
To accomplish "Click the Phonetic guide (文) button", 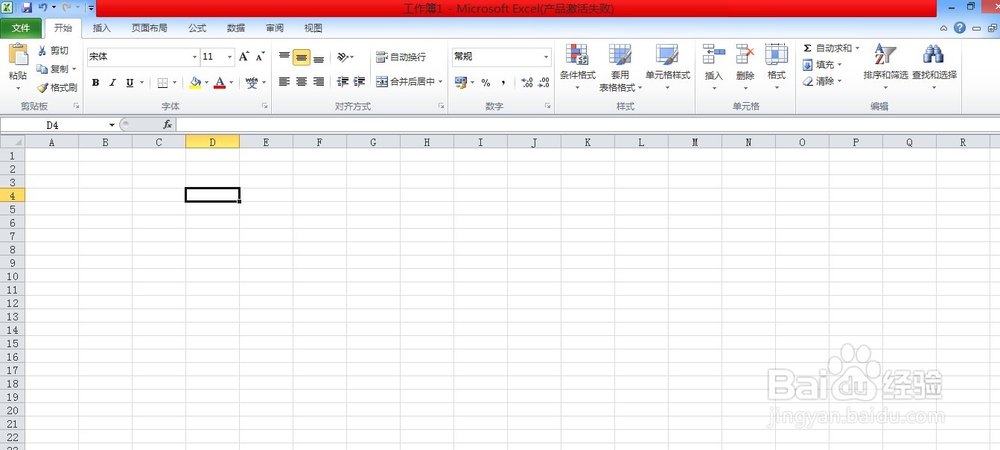I will click(x=252, y=82).
